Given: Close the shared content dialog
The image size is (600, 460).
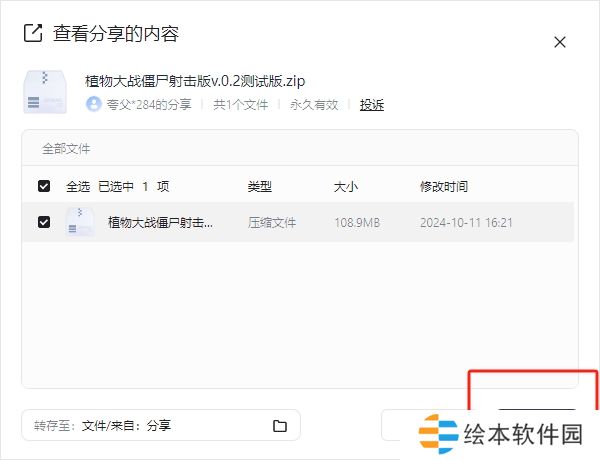Looking at the screenshot, I should (560, 42).
